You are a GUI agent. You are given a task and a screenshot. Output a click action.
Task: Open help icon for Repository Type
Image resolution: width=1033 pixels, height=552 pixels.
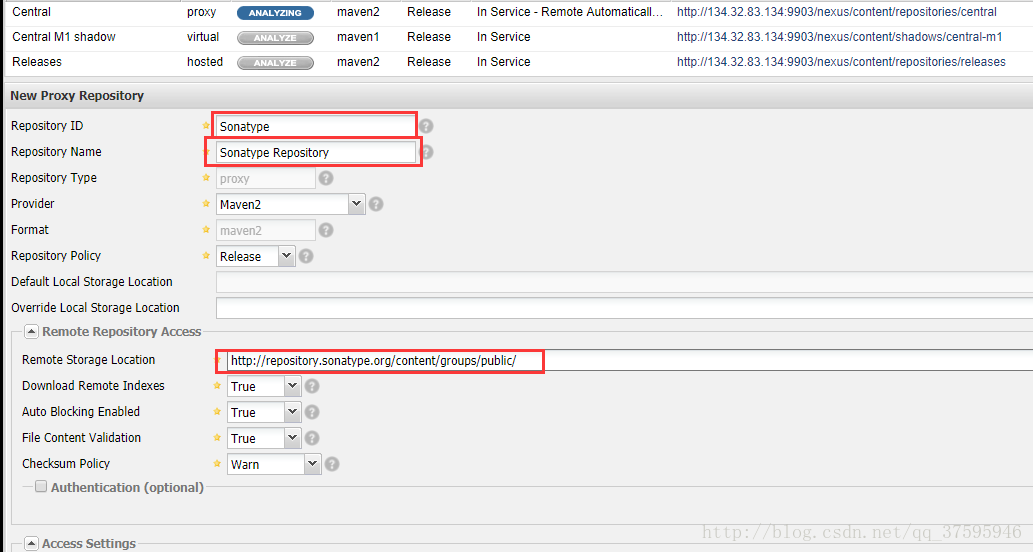coord(326,178)
